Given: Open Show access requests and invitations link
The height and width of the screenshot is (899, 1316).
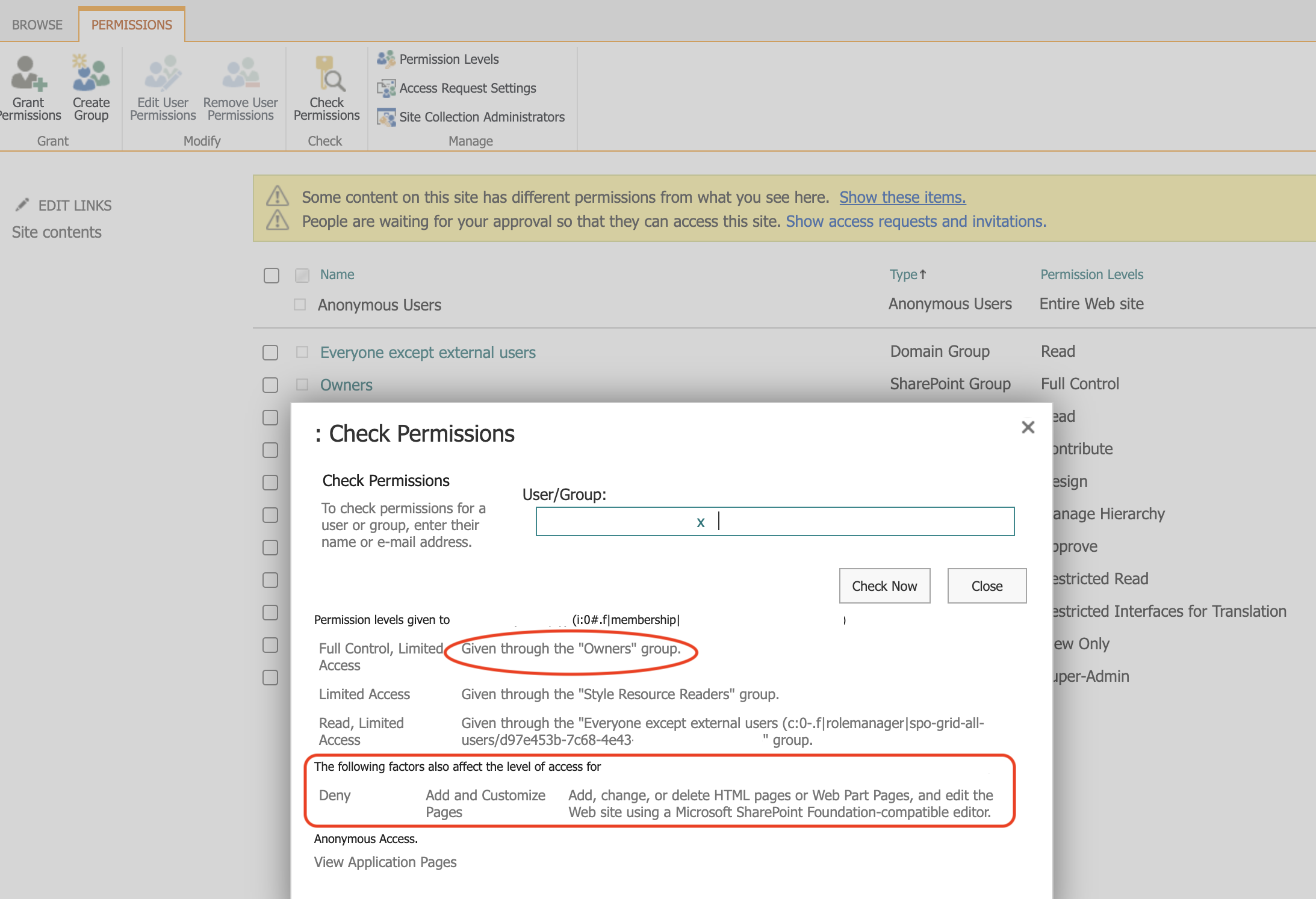Looking at the screenshot, I should pos(916,221).
